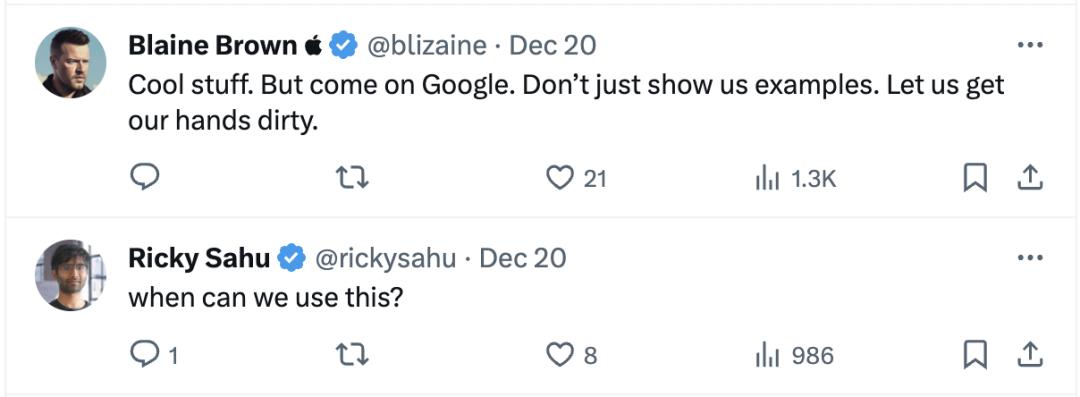This screenshot has height=397, width=1080.
Task: View analytics showing 1.3K views
Action: 796,179
